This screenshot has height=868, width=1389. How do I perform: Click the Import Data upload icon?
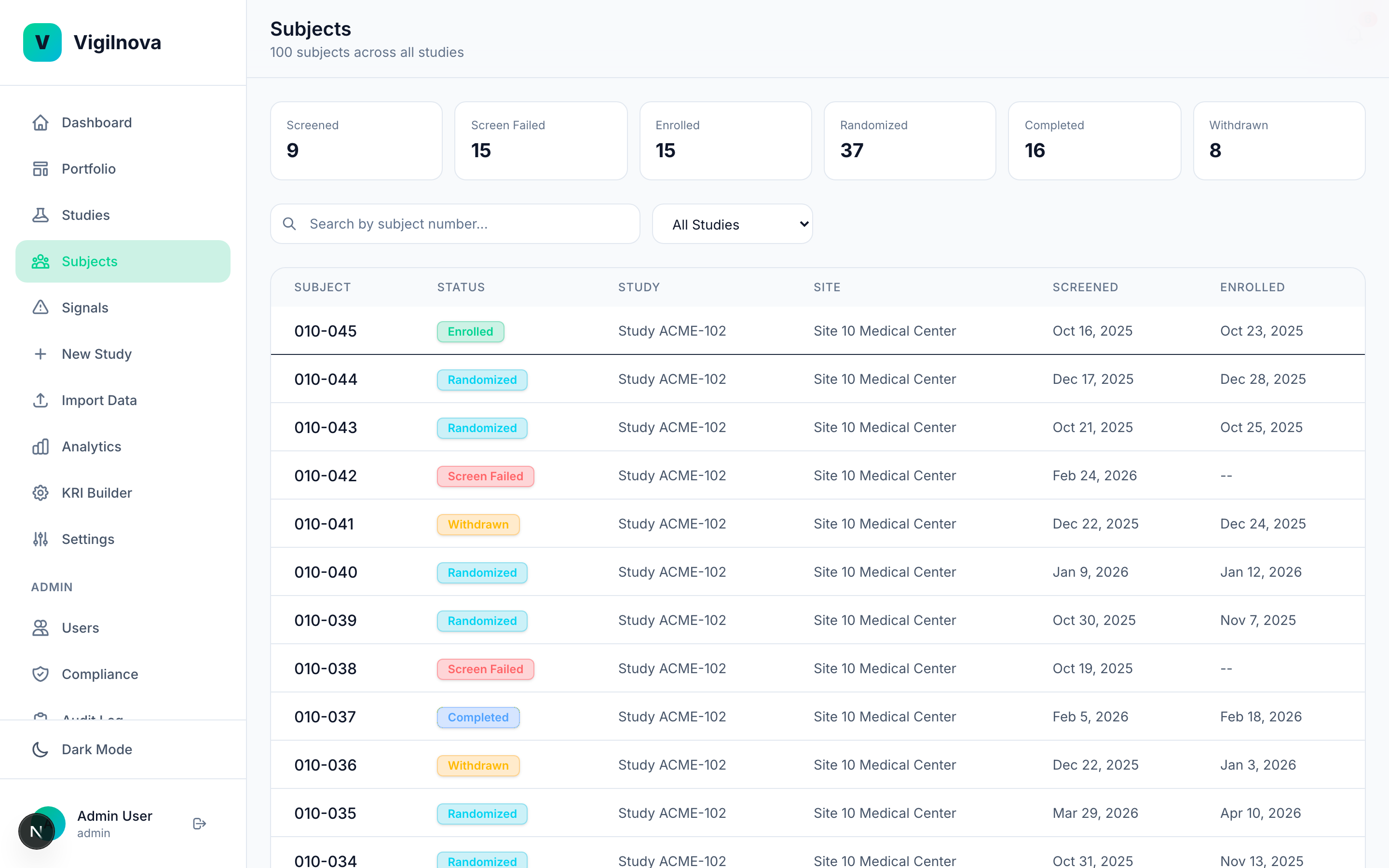(41, 400)
